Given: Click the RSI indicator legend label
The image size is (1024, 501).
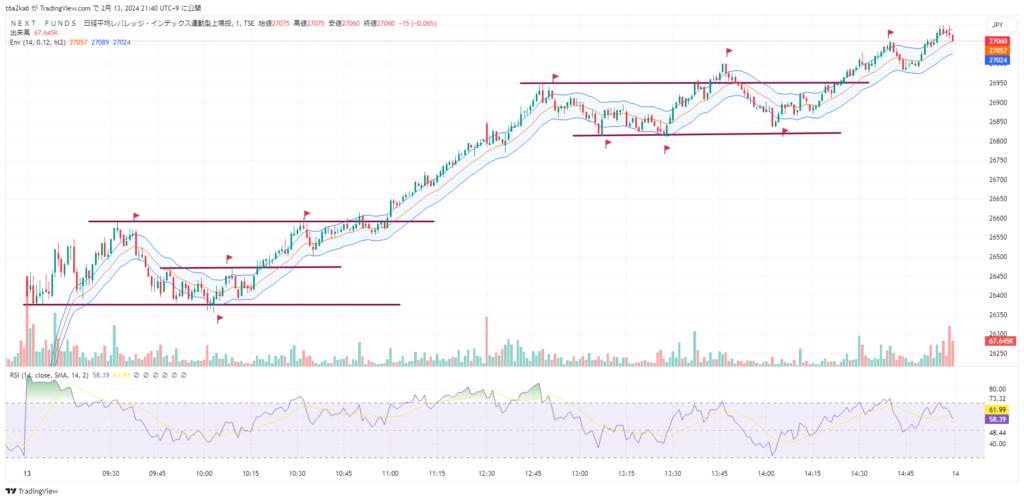Looking at the screenshot, I should click(x=43, y=375).
